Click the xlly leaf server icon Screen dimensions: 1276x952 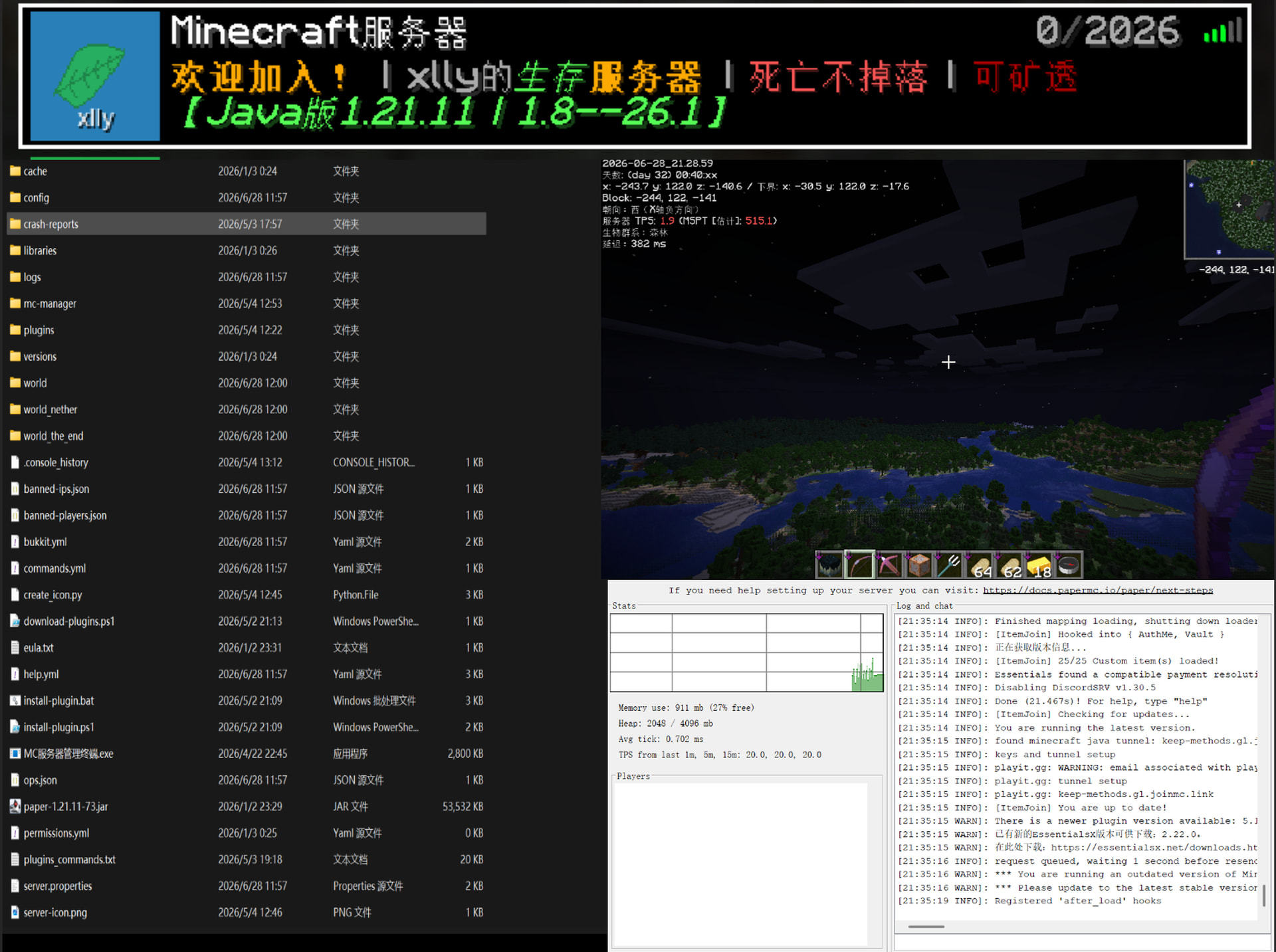coord(95,76)
